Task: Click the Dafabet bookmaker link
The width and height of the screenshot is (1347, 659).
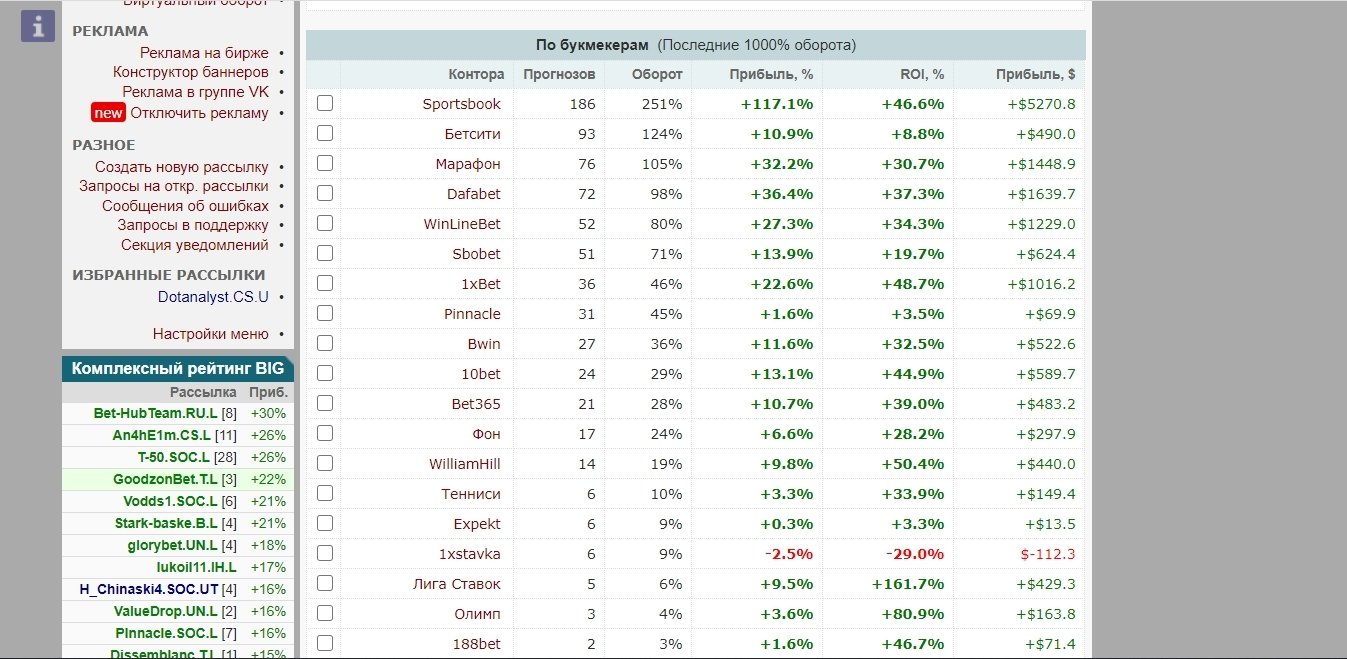Action: [474, 194]
